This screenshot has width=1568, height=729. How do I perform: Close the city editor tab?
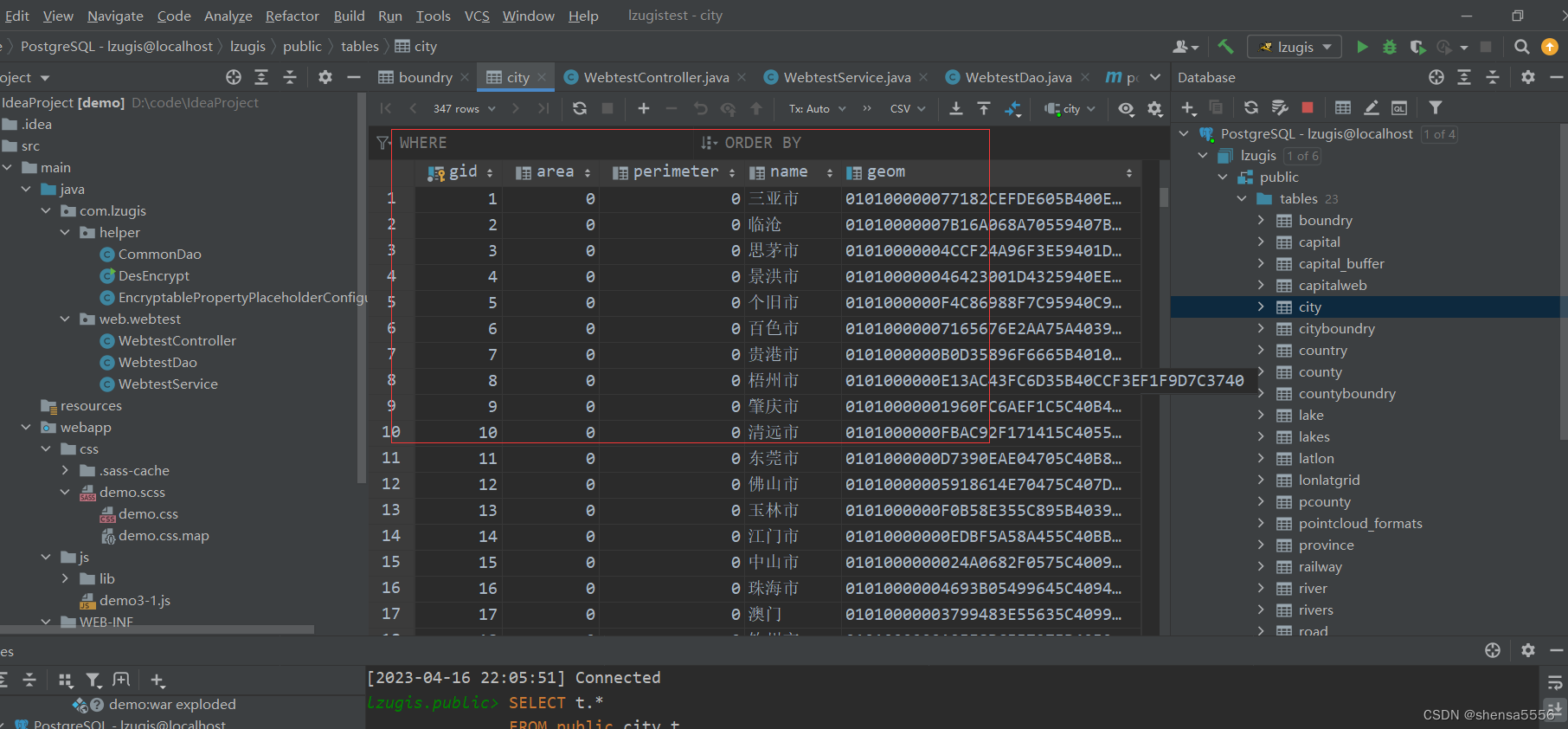[x=542, y=77]
